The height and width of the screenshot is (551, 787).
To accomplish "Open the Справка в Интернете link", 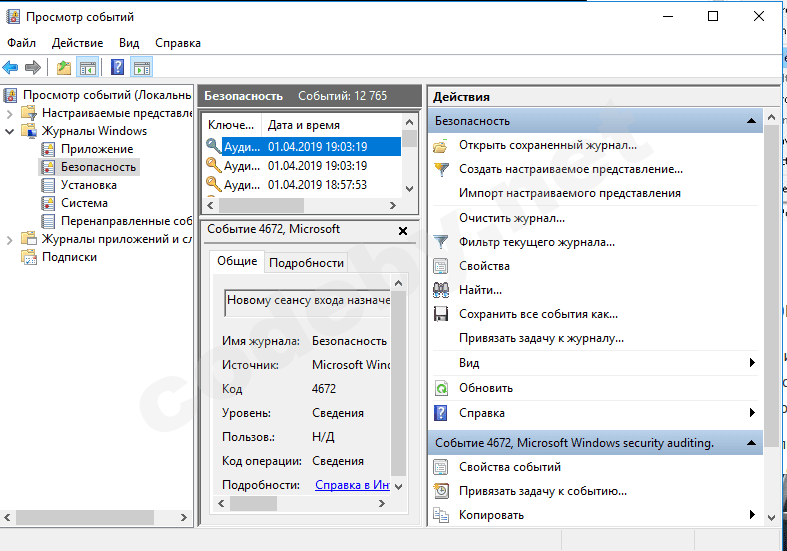I will [352, 485].
